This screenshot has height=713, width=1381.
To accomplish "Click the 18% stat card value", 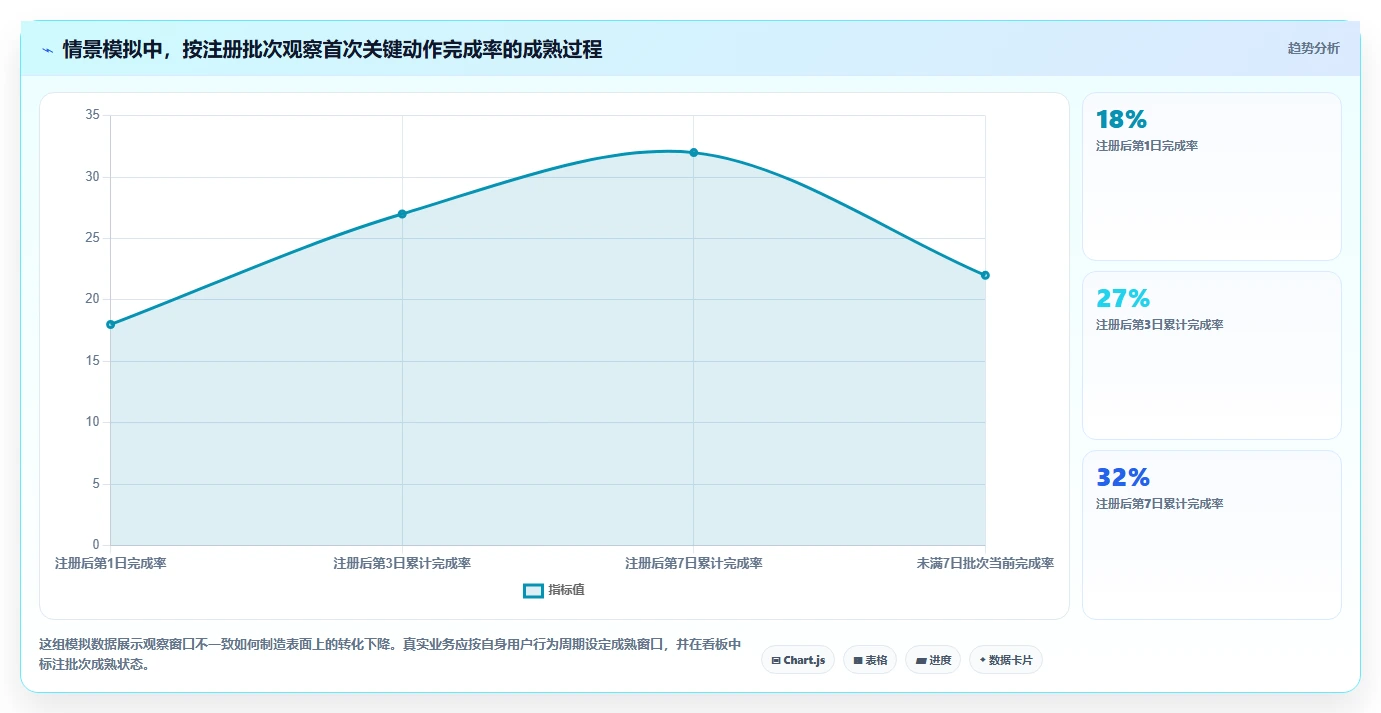I will coord(1121,120).
